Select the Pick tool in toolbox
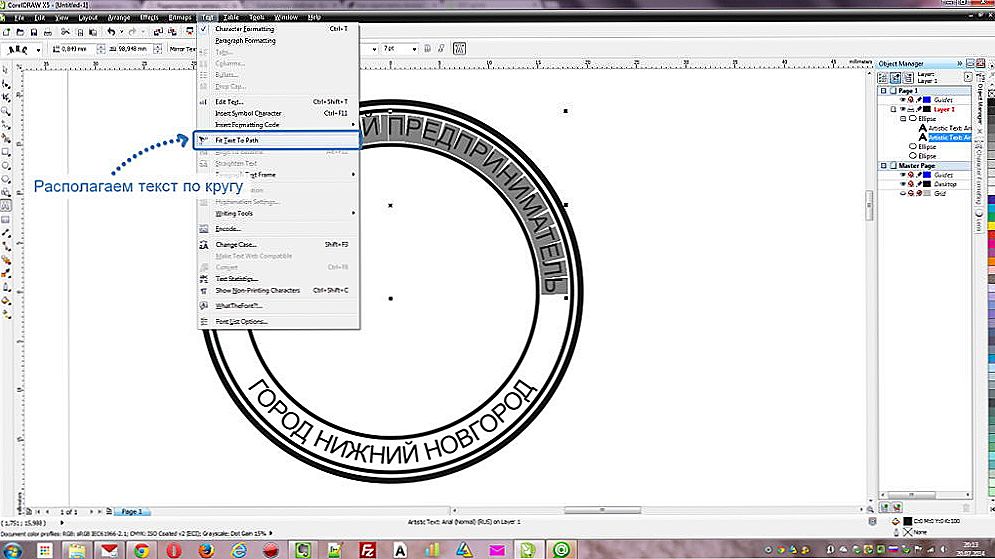This screenshot has height=559, width=995. point(6,70)
